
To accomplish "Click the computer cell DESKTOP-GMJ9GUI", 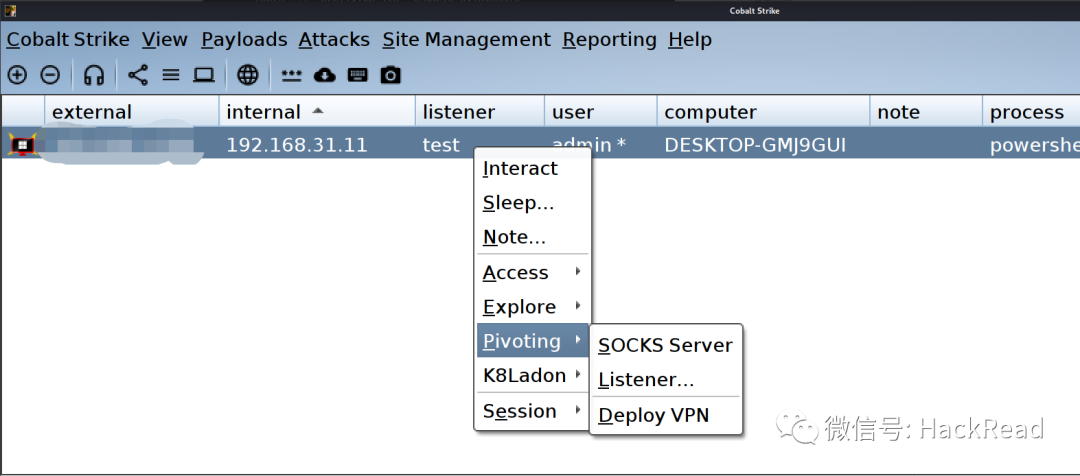I will pos(755,145).
